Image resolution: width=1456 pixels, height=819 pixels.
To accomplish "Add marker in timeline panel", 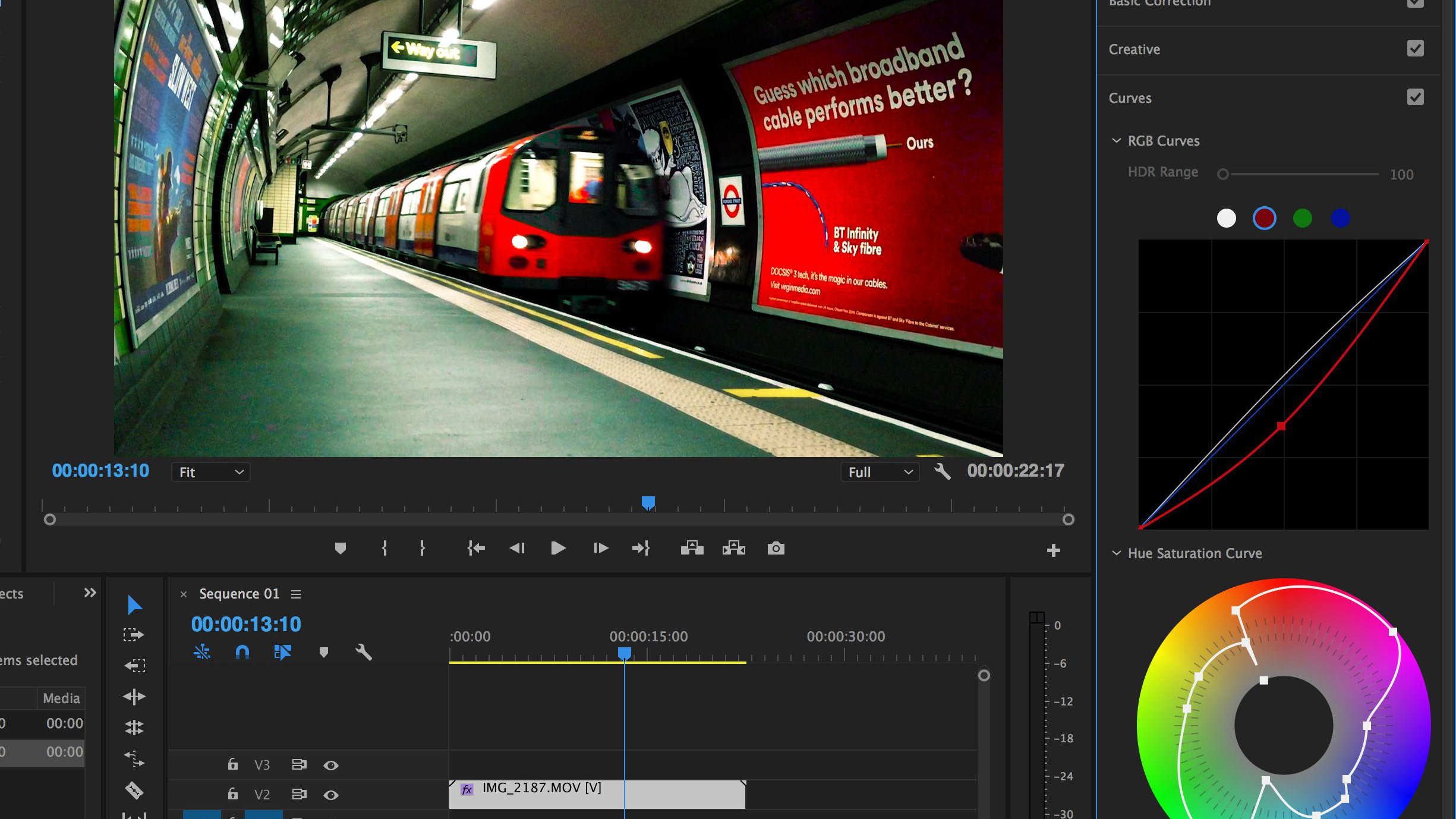I will [323, 652].
